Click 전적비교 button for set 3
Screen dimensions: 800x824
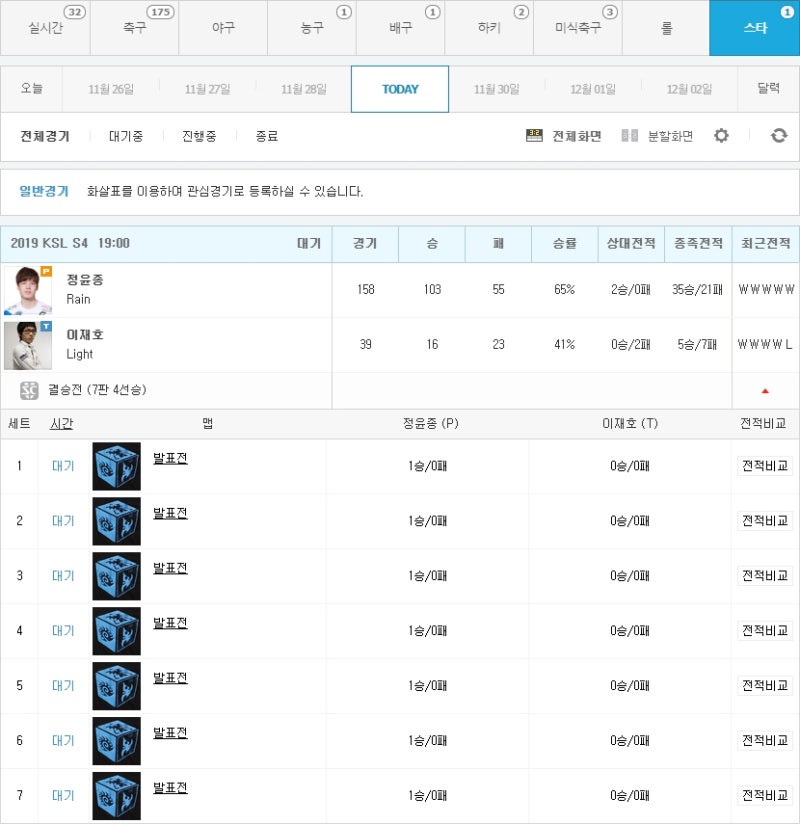pyautogui.click(x=765, y=575)
